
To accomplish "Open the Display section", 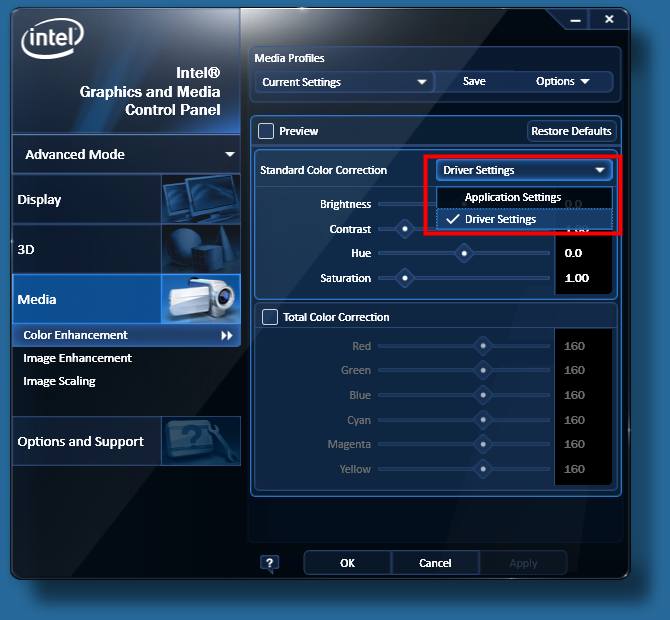I will 126,199.
